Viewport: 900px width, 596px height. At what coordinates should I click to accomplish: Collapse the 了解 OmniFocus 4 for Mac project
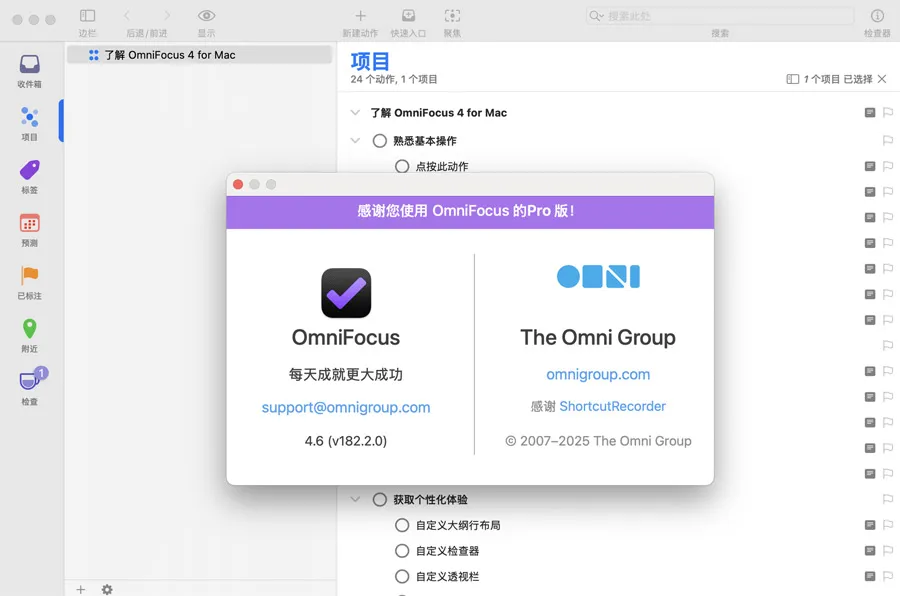click(x=355, y=113)
